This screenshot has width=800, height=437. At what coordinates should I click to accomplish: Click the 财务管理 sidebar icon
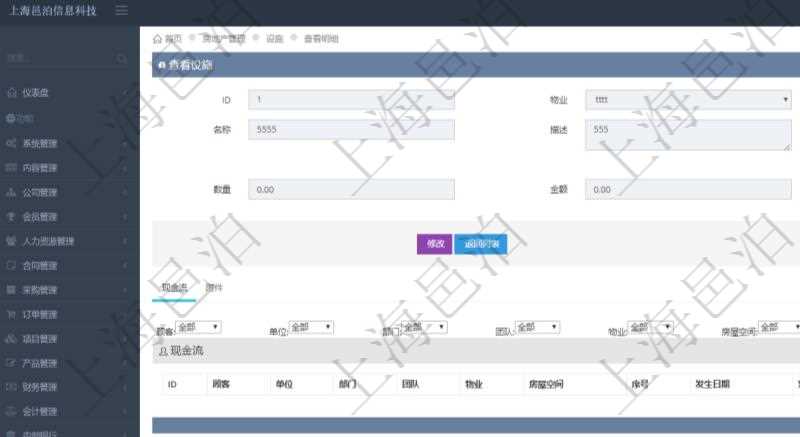[x=11, y=387]
